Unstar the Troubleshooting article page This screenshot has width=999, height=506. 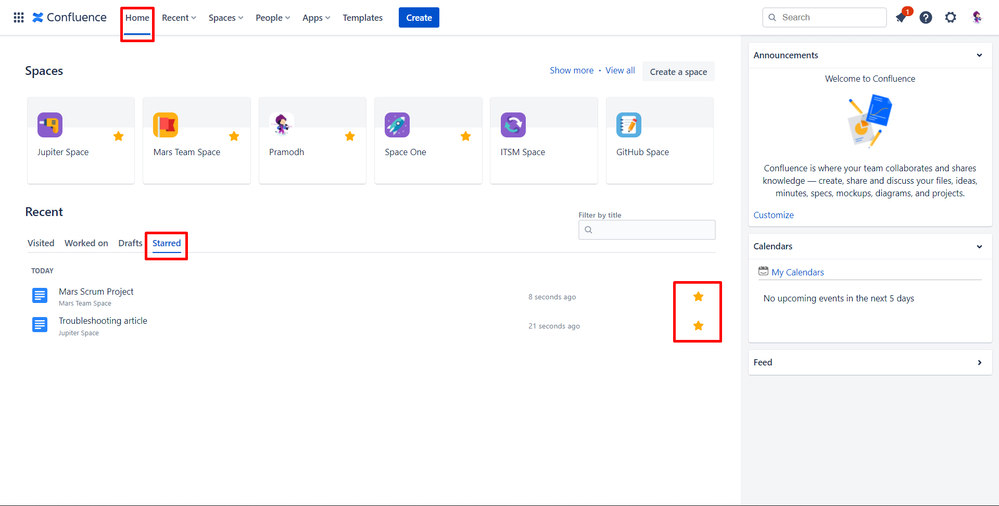698,326
